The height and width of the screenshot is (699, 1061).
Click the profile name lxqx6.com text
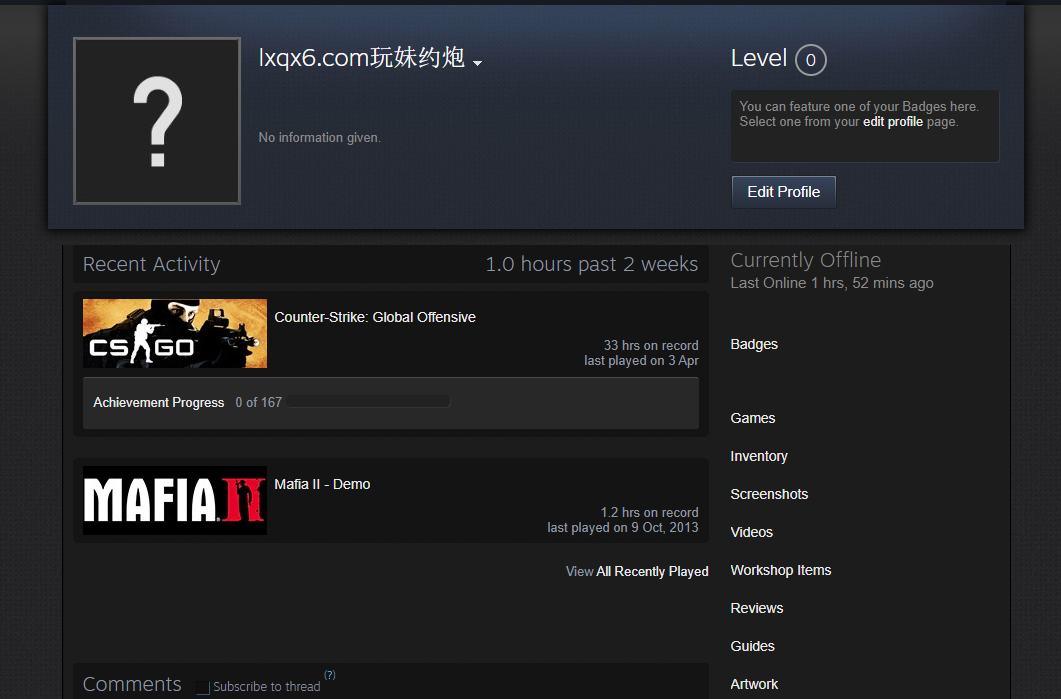pos(362,58)
